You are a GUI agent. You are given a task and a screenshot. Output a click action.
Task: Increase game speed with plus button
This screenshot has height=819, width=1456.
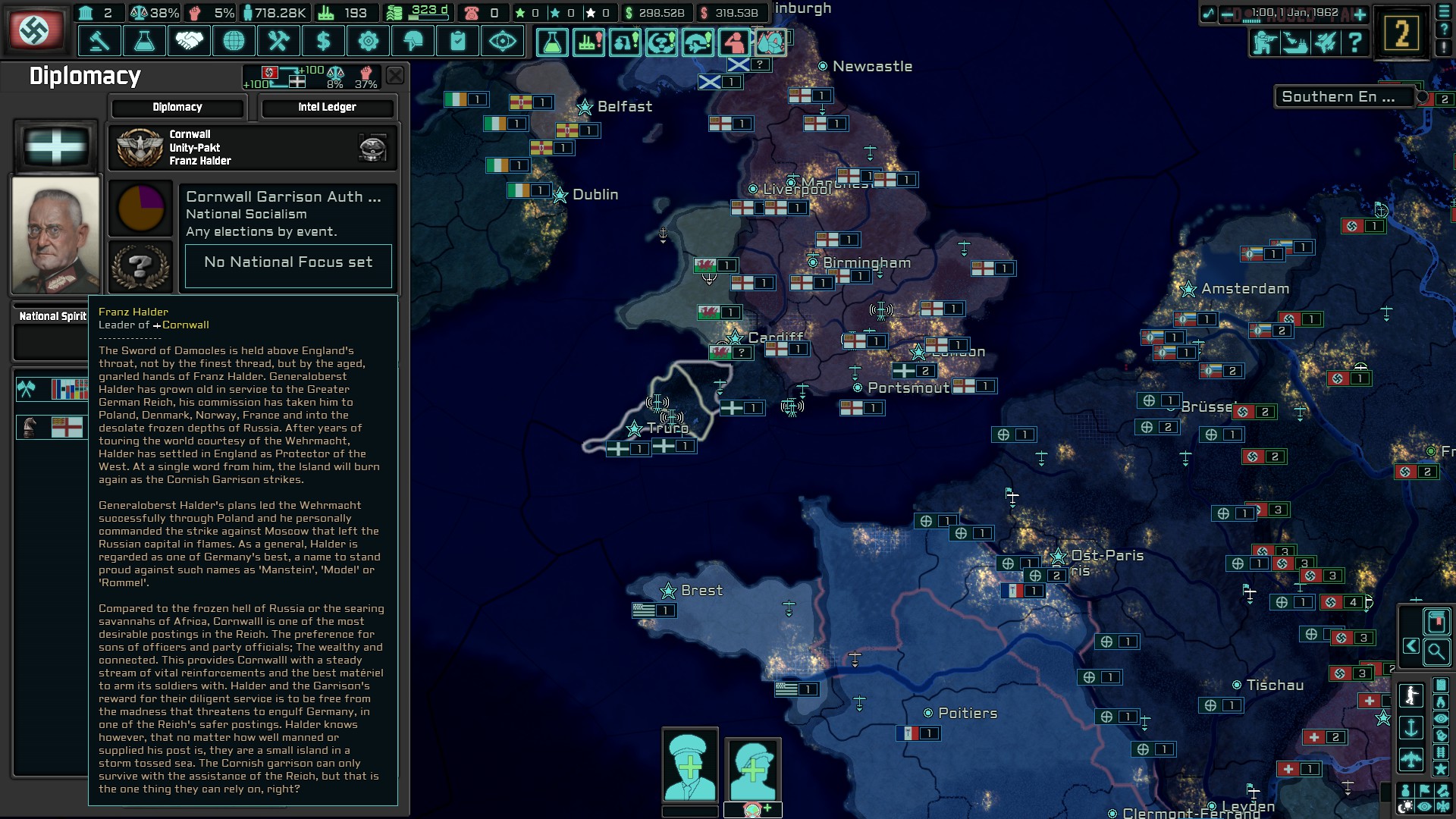1360,14
